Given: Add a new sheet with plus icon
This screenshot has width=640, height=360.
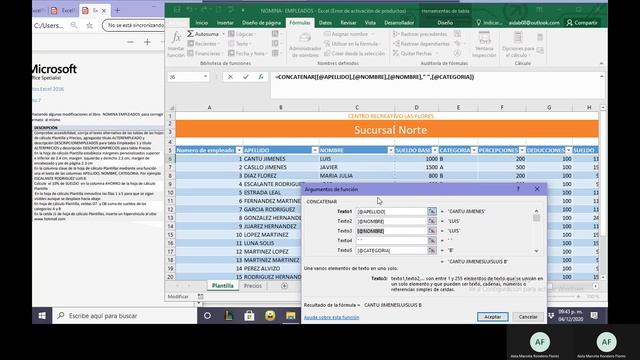Looking at the screenshot, I should 284,286.
